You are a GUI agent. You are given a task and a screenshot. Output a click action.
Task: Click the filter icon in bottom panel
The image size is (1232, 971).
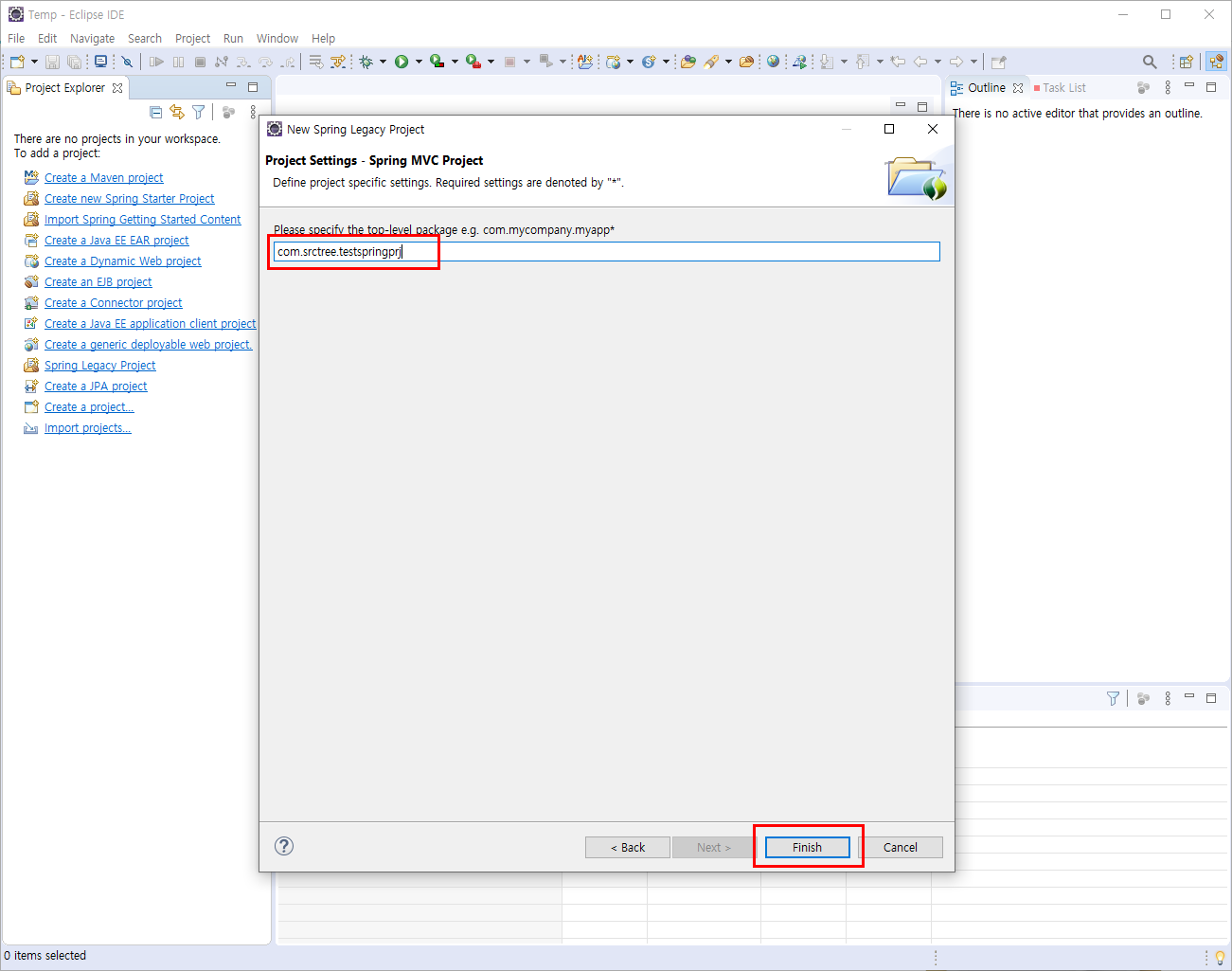coord(1113,698)
